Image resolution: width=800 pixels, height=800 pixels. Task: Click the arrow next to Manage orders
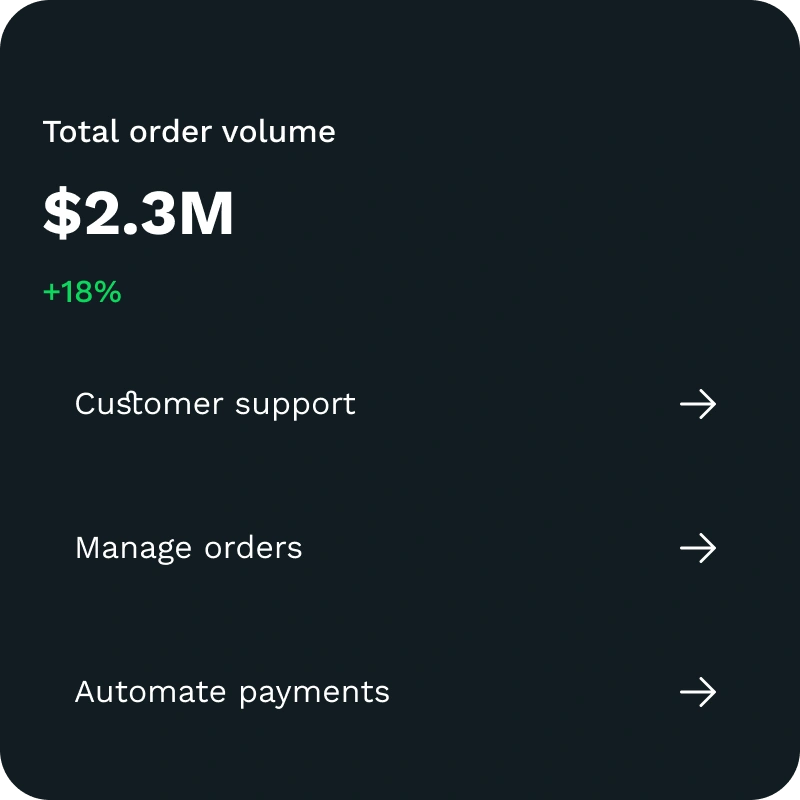click(x=698, y=548)
